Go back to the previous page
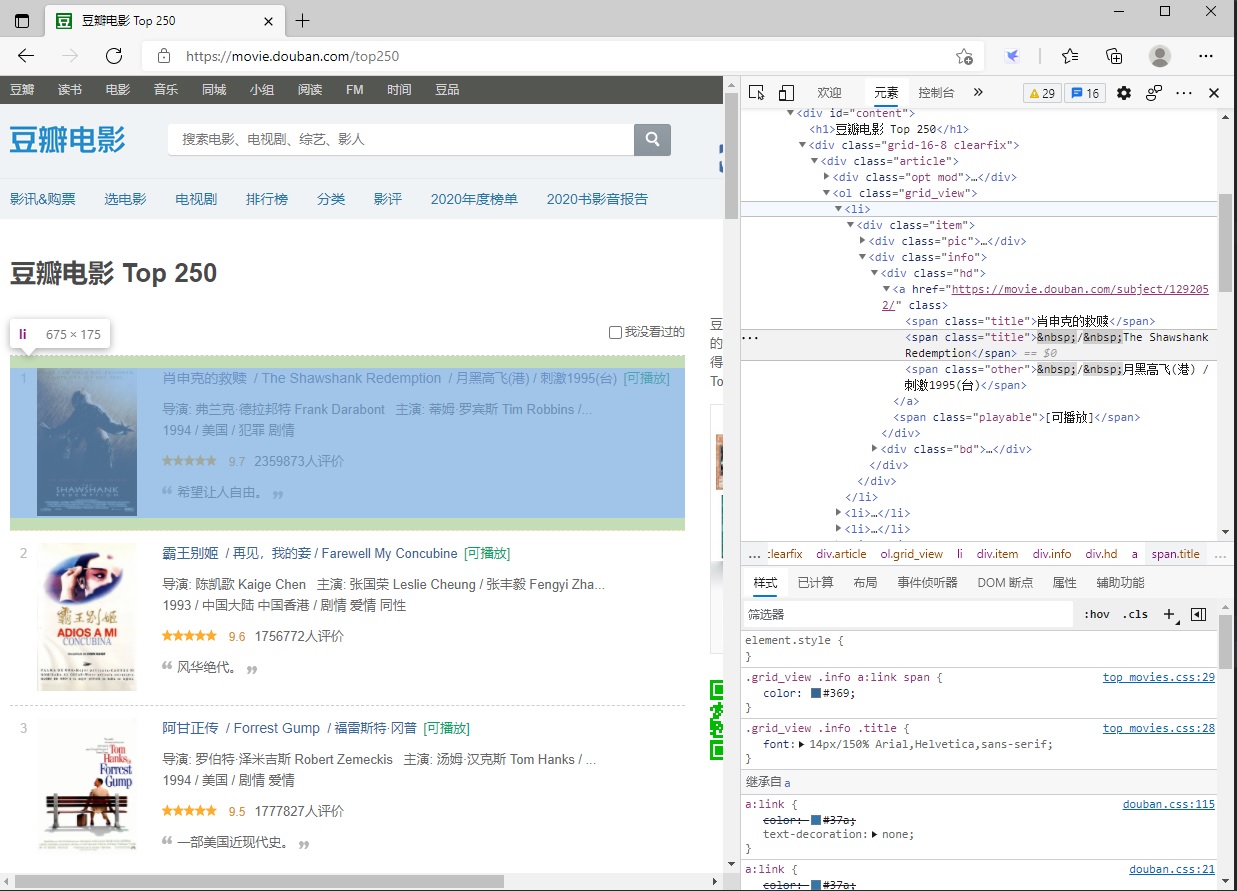This screenshot has height=891, width=1237. [27, 56]
